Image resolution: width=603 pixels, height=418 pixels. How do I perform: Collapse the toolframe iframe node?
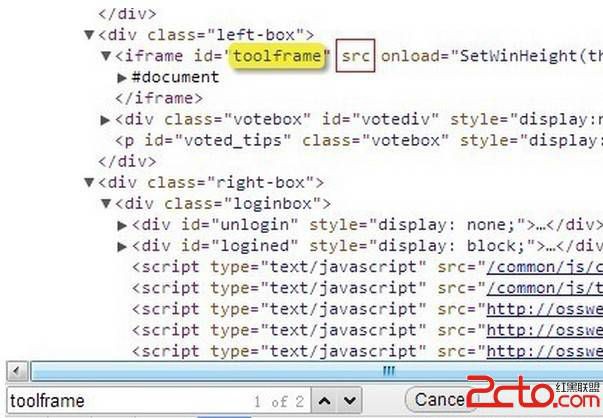[x=106, y=56]
